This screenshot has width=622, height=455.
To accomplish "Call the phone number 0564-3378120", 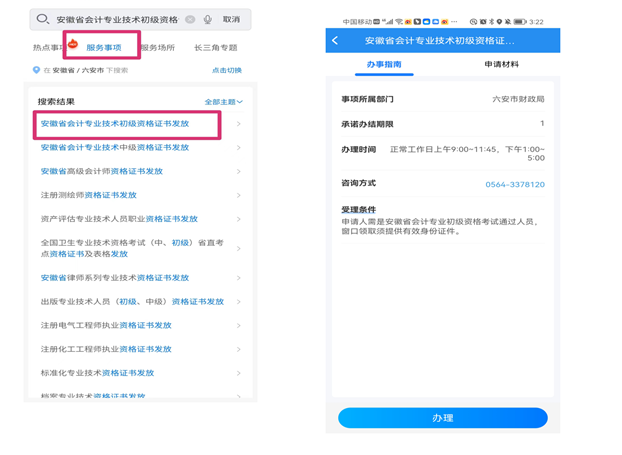I will pyautogui.click(x=515, y=185).
